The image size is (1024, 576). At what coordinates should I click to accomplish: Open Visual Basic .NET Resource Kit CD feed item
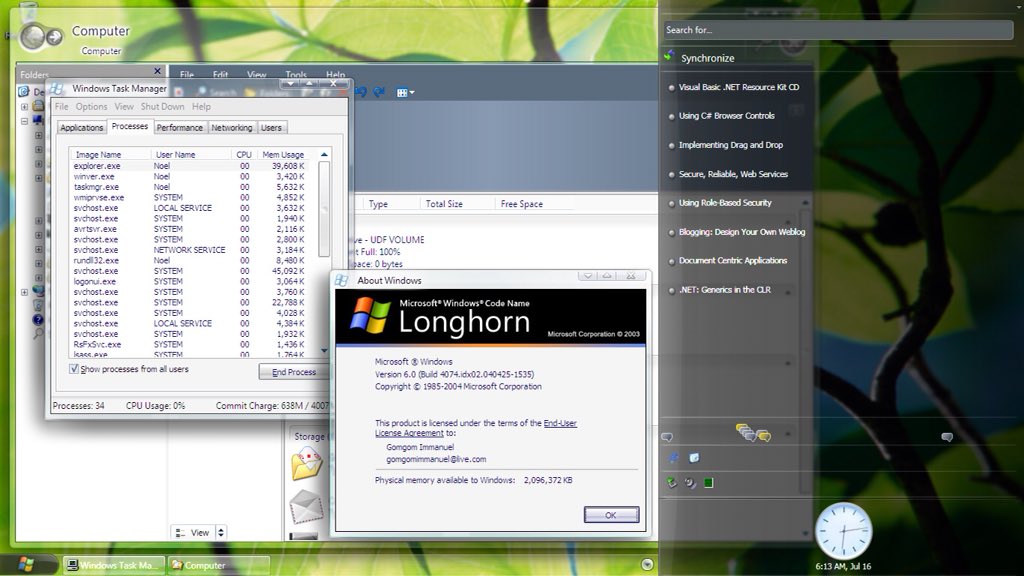pos(739,87)
